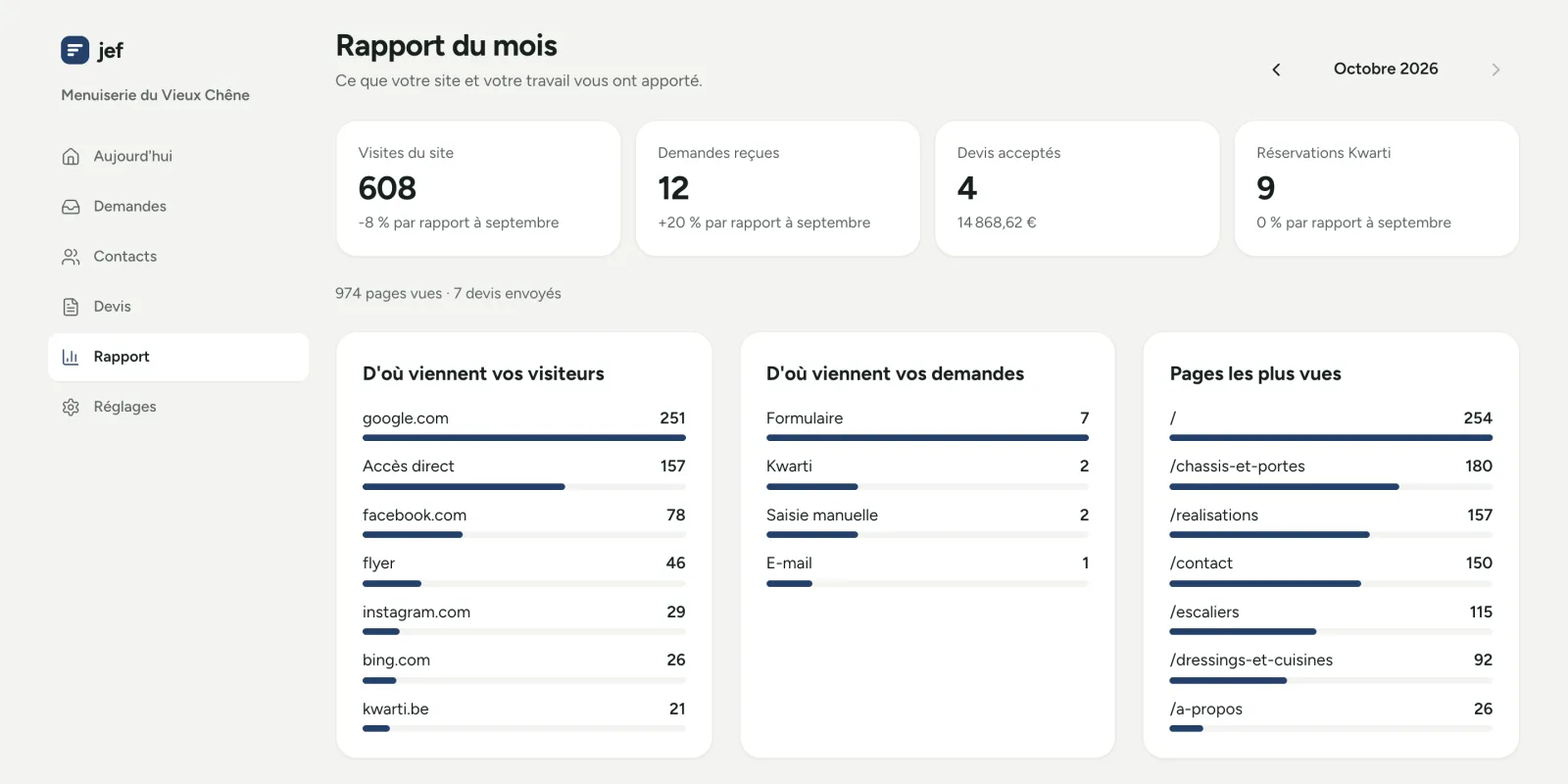Open Réglages settings page
Image resolution: width=1568 pixels, height=784 pixels.
[x=178, y=407]
